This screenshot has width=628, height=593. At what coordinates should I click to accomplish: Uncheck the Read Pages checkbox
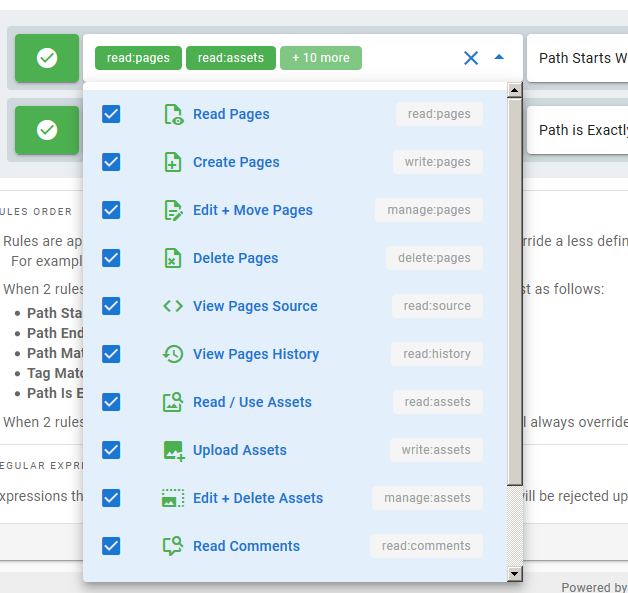click(111, 114)
